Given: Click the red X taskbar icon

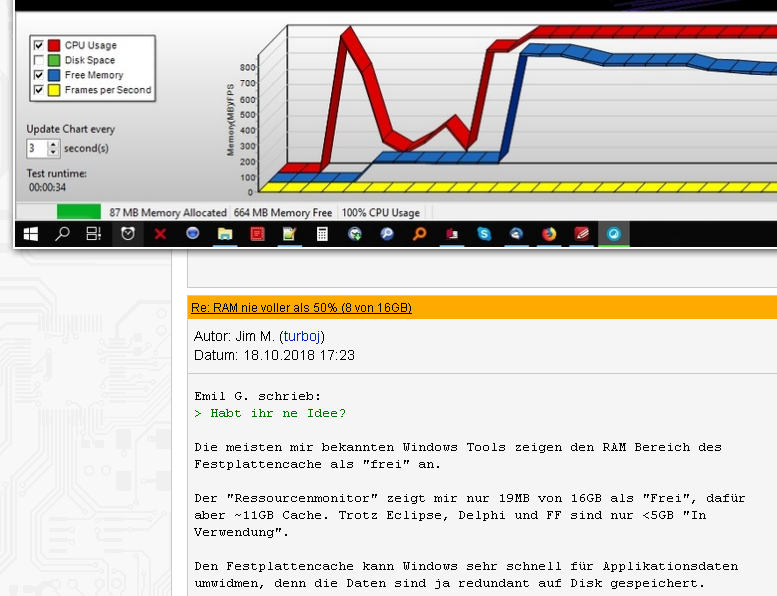Looking at the screenshot, I should (160, 234).
